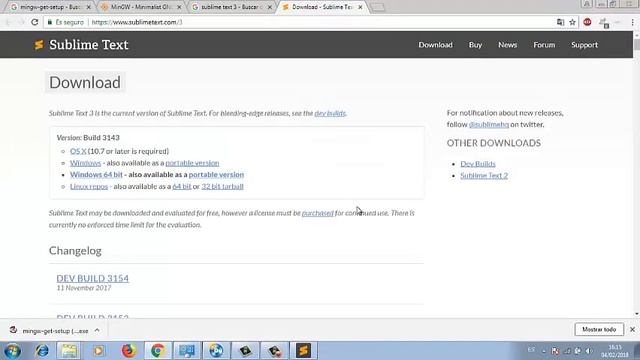Viewport: 640px width, 360px height.
Task: Download the Windows 64 bit installer
Action: 96,175
